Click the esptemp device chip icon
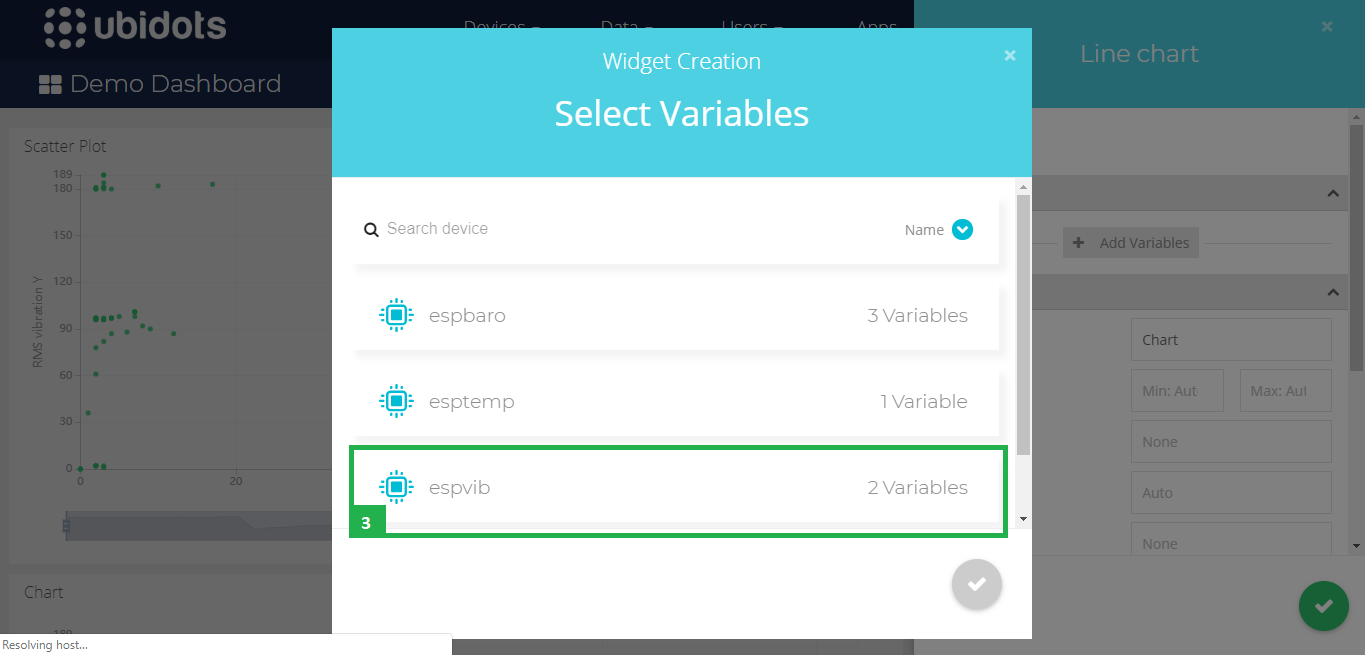 [x=396, y=401]
